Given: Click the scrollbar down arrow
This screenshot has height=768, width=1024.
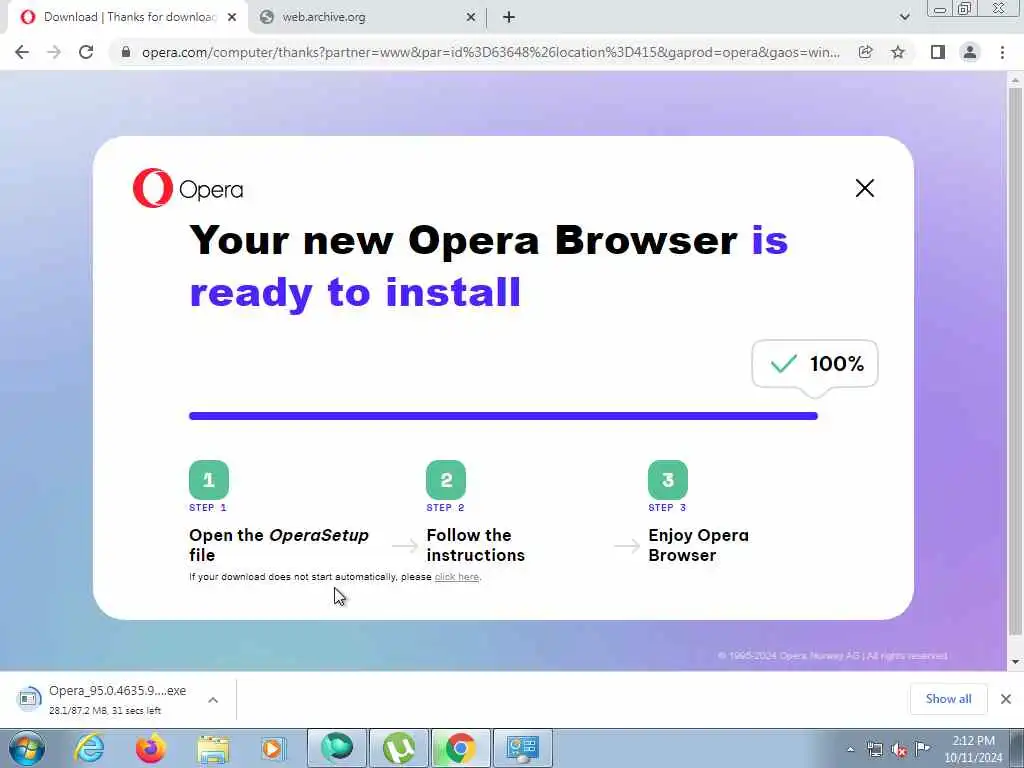Looking at the screenshot, I should coord(1015,662).
